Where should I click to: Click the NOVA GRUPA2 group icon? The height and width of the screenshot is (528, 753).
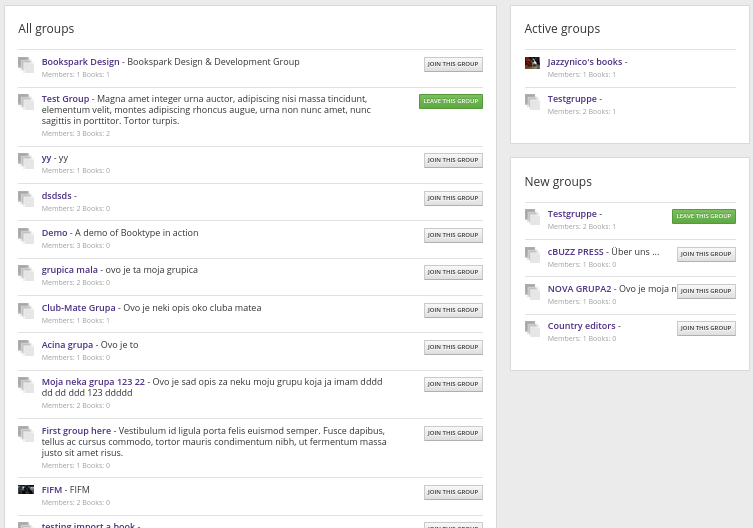[533, 292]
